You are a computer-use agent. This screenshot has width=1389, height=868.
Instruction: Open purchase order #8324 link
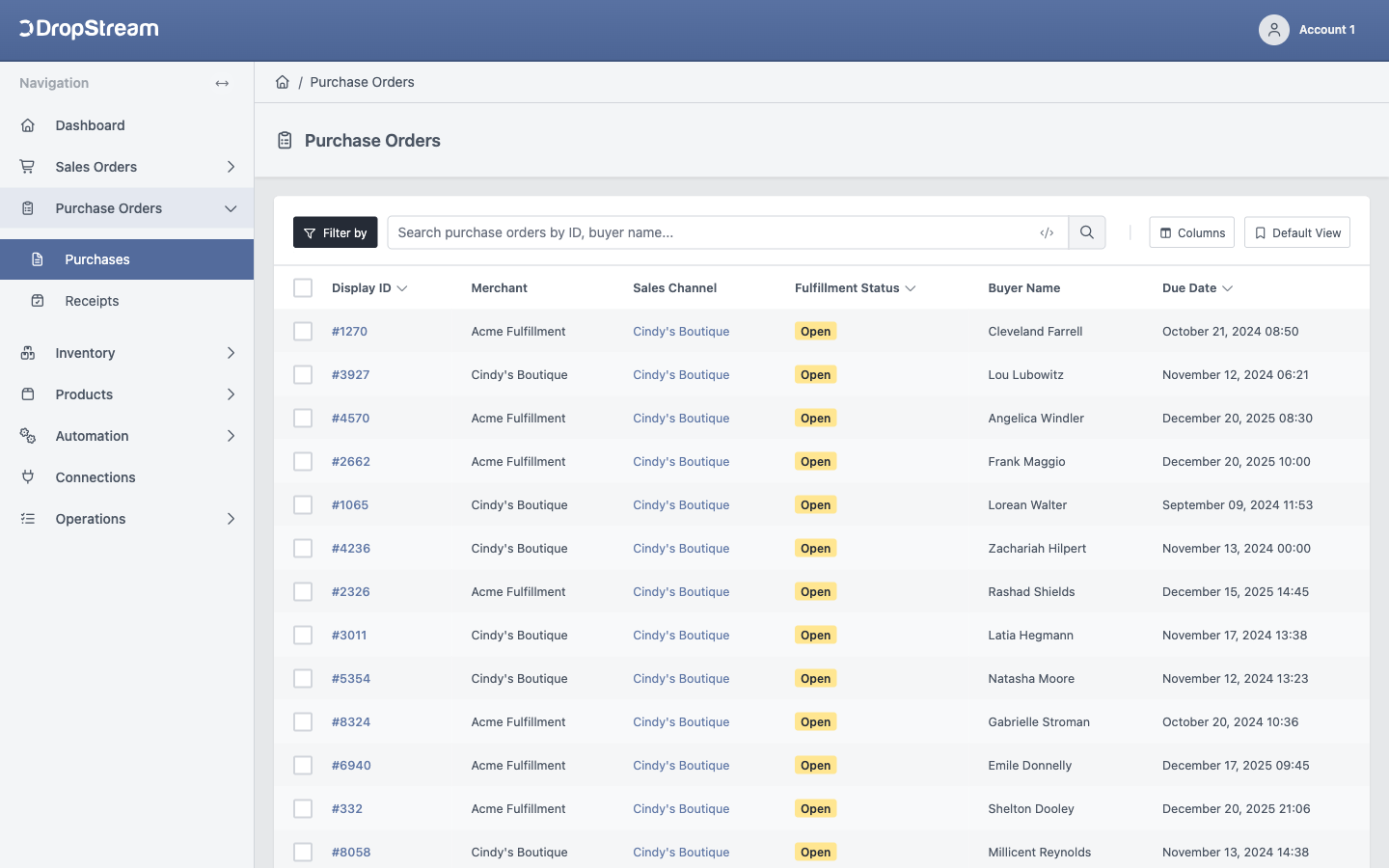[x=351, y=721]
